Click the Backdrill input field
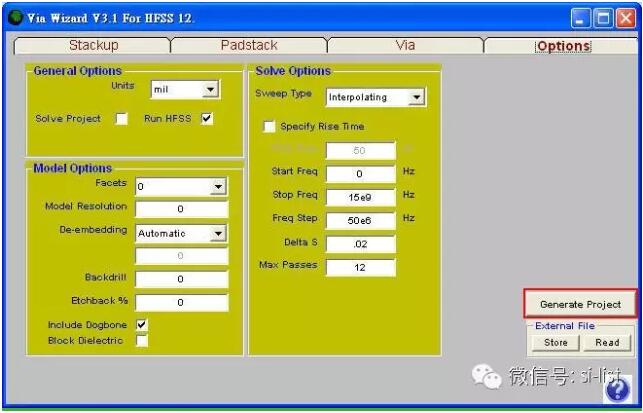The width and height of the screenshot is (643, 413). coord(181,279)
